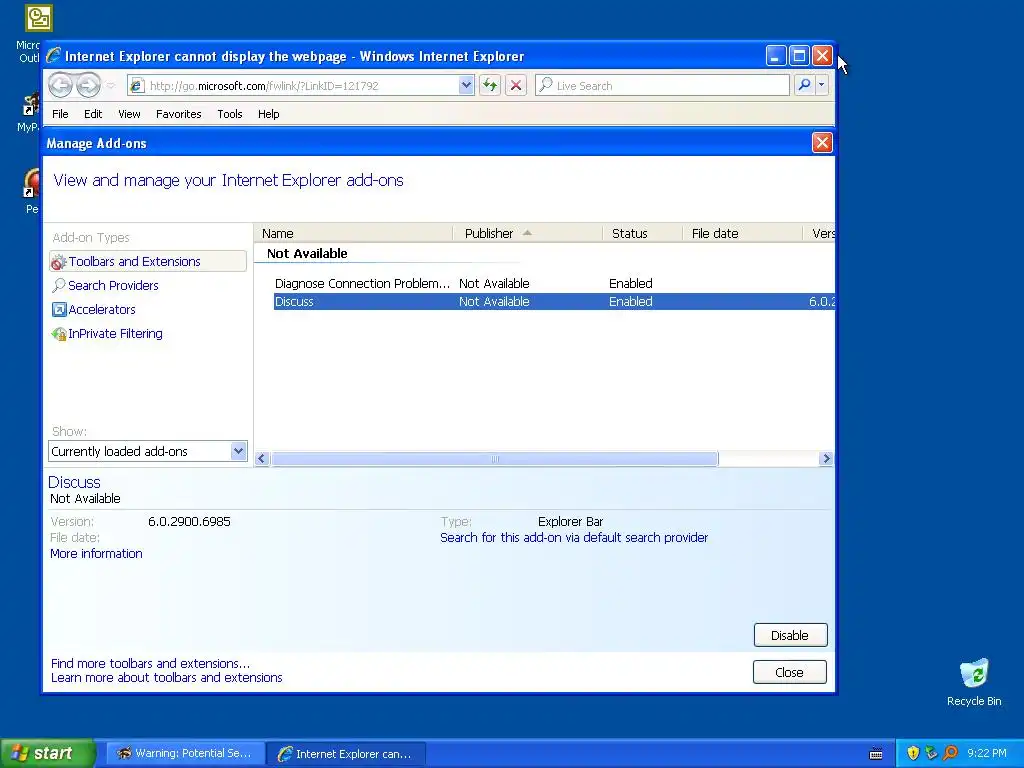Select InPrivate Filtering add-on type

pos(115,334)
